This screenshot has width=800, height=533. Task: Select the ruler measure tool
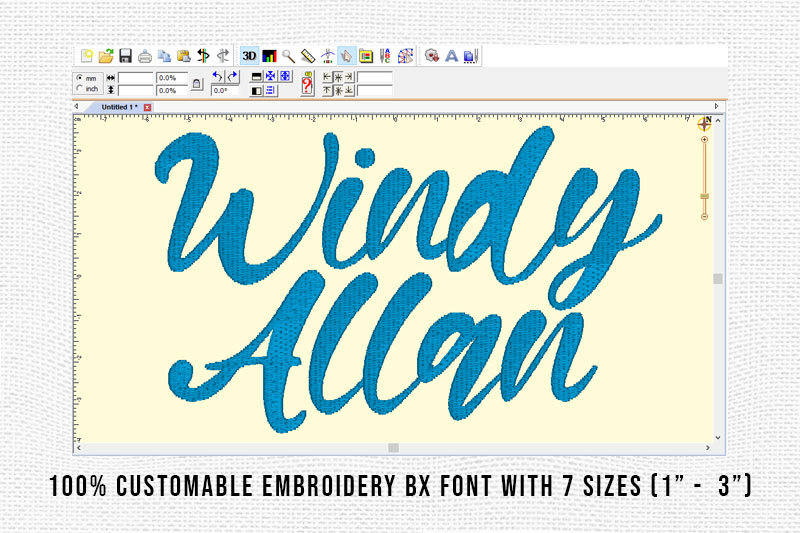pyautogui.click(x=308, y=56)
